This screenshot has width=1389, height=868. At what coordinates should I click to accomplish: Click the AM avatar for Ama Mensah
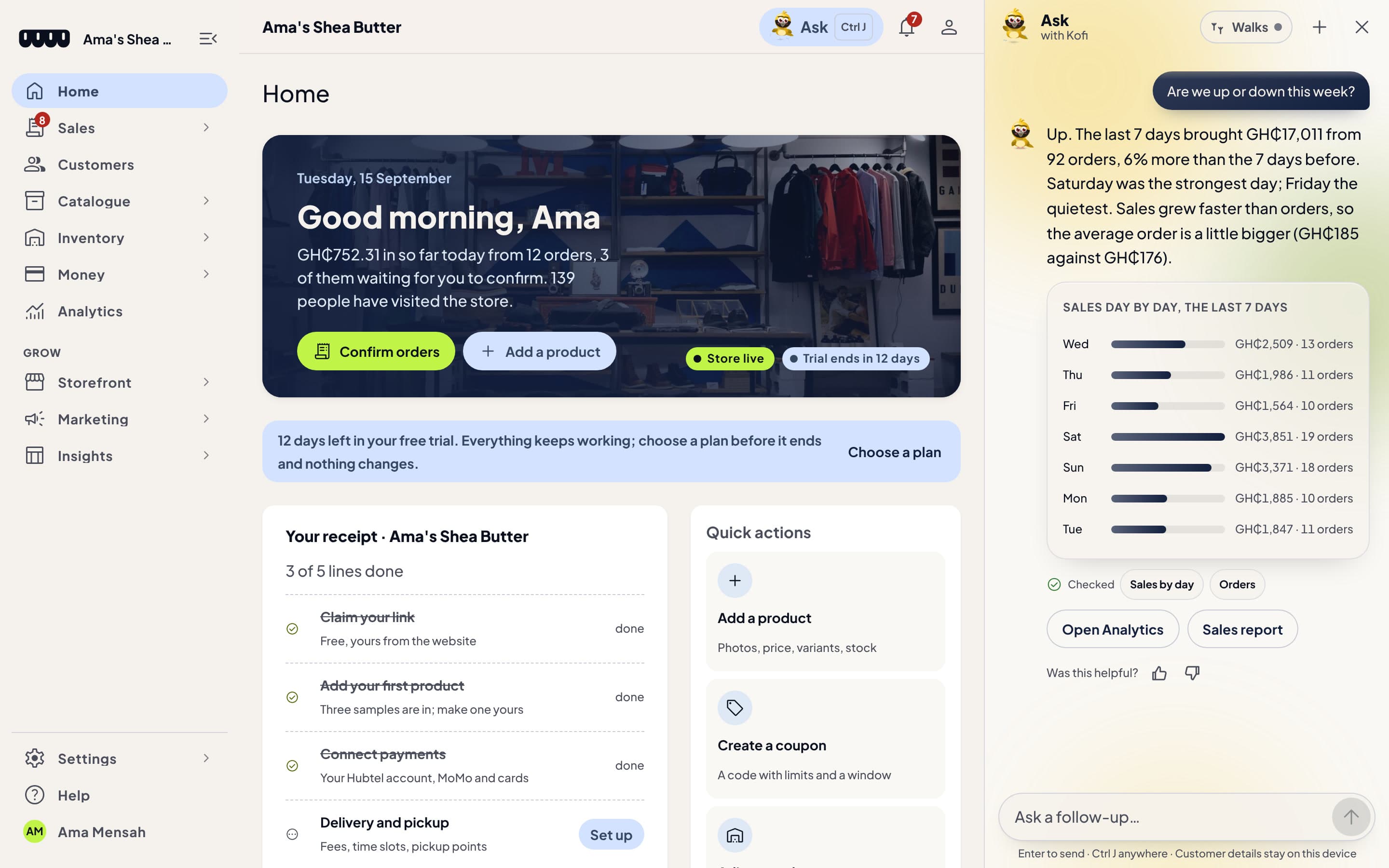(x=34, y=831)
